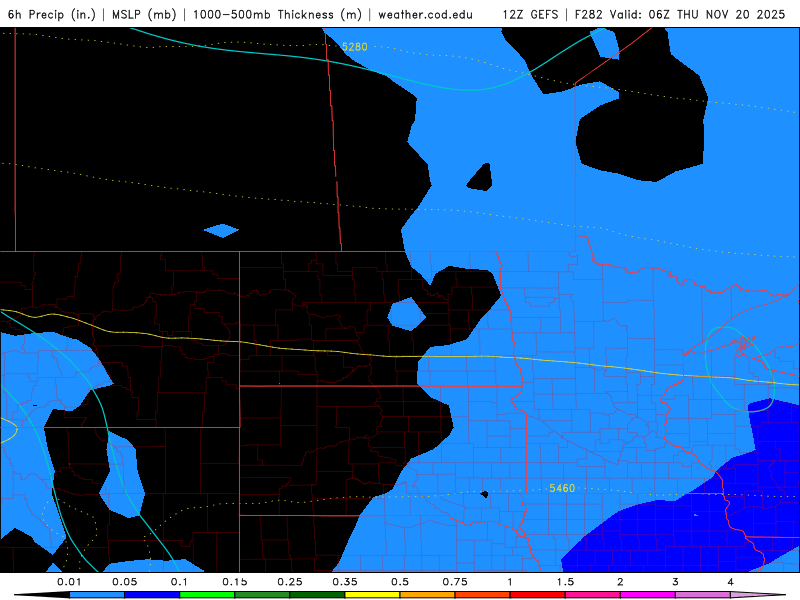Image resolution: width=800 pixels, height=600 pixels.
Task: Click the orchid 3–4 legend swatch
Action: click(x=703, y=595)
